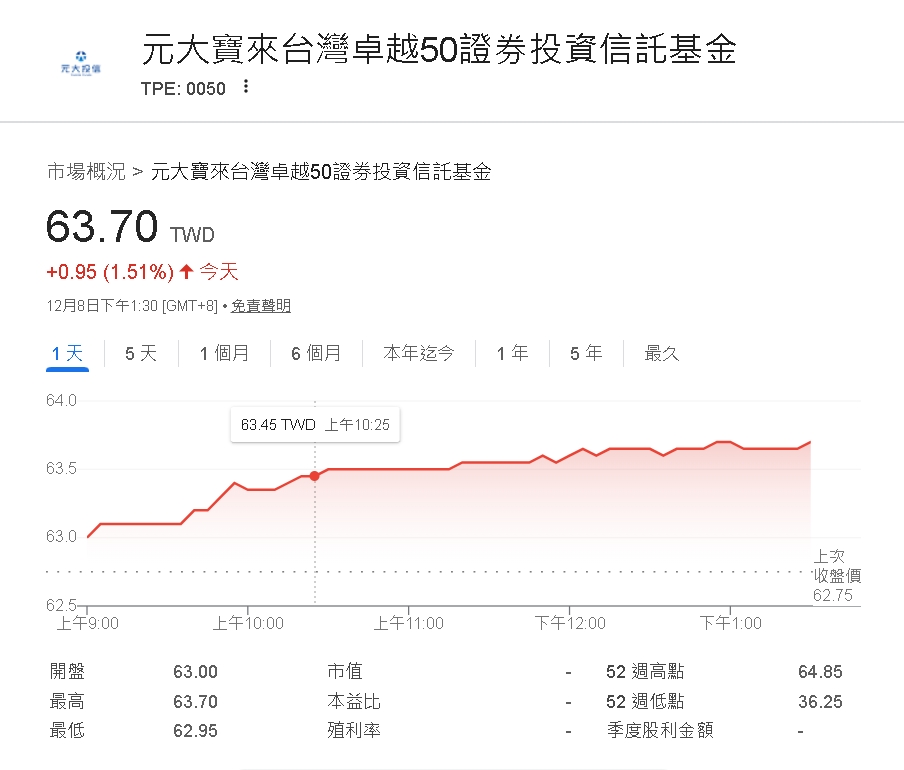The height and width of the screenshot is (770, 904).
Task: Click the fund name in breadcrumb
Action: coord(321,172)
